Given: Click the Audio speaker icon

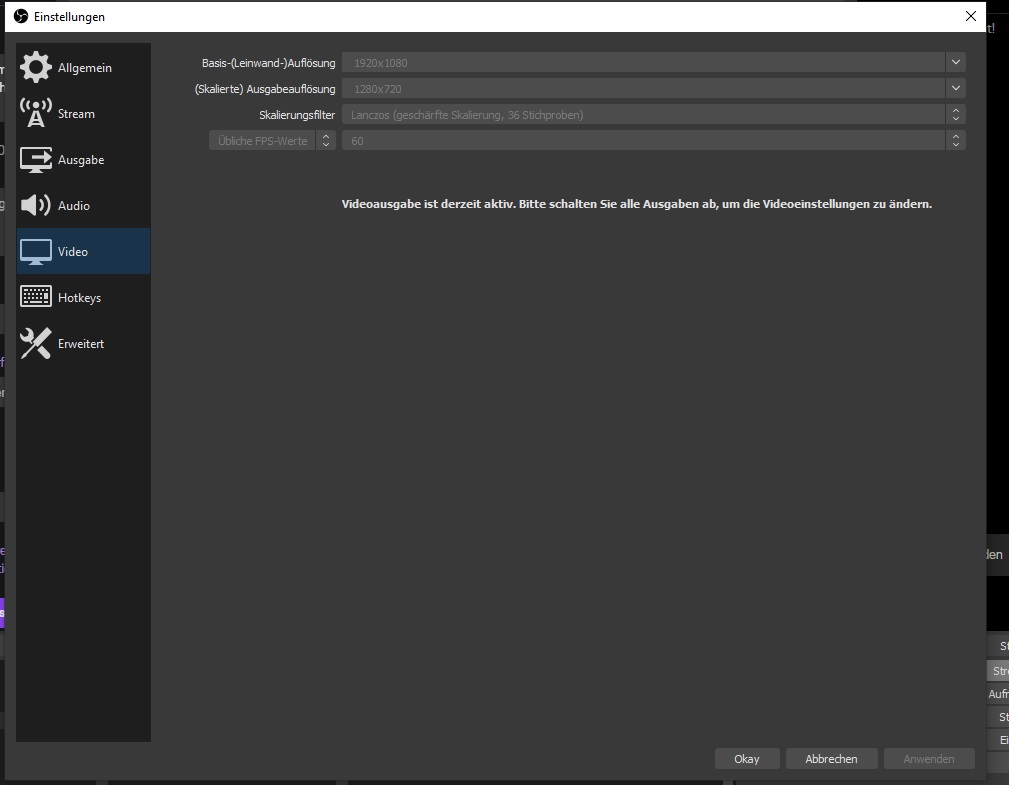Looking at the screenshot, I should [x=36, y=206].
